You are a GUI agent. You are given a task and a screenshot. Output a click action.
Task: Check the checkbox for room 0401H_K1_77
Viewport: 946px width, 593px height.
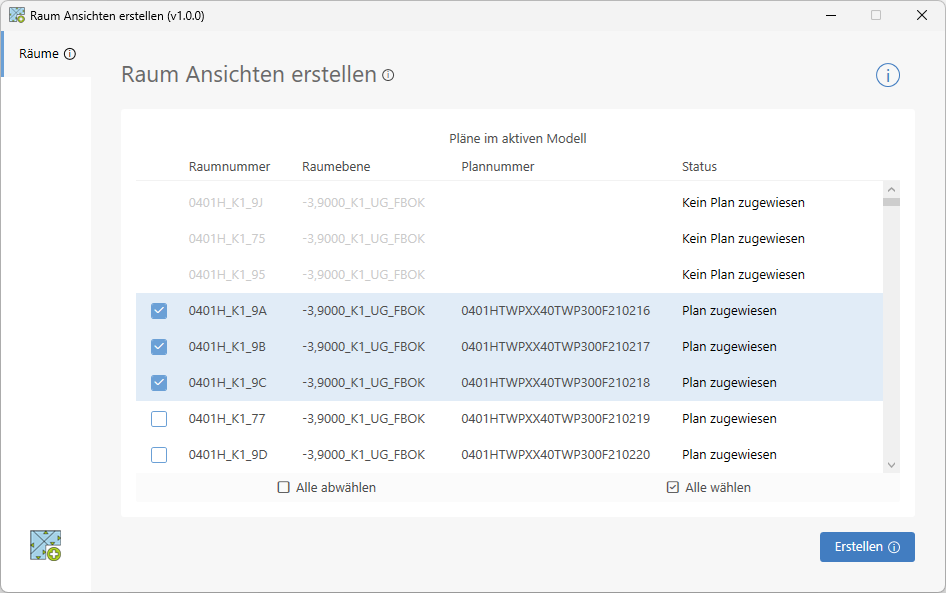[159, 419]
